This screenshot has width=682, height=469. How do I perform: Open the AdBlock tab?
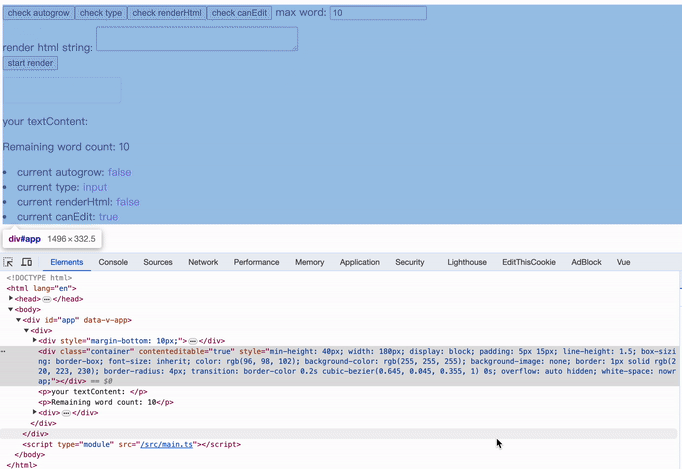click(x=586, y=262)
